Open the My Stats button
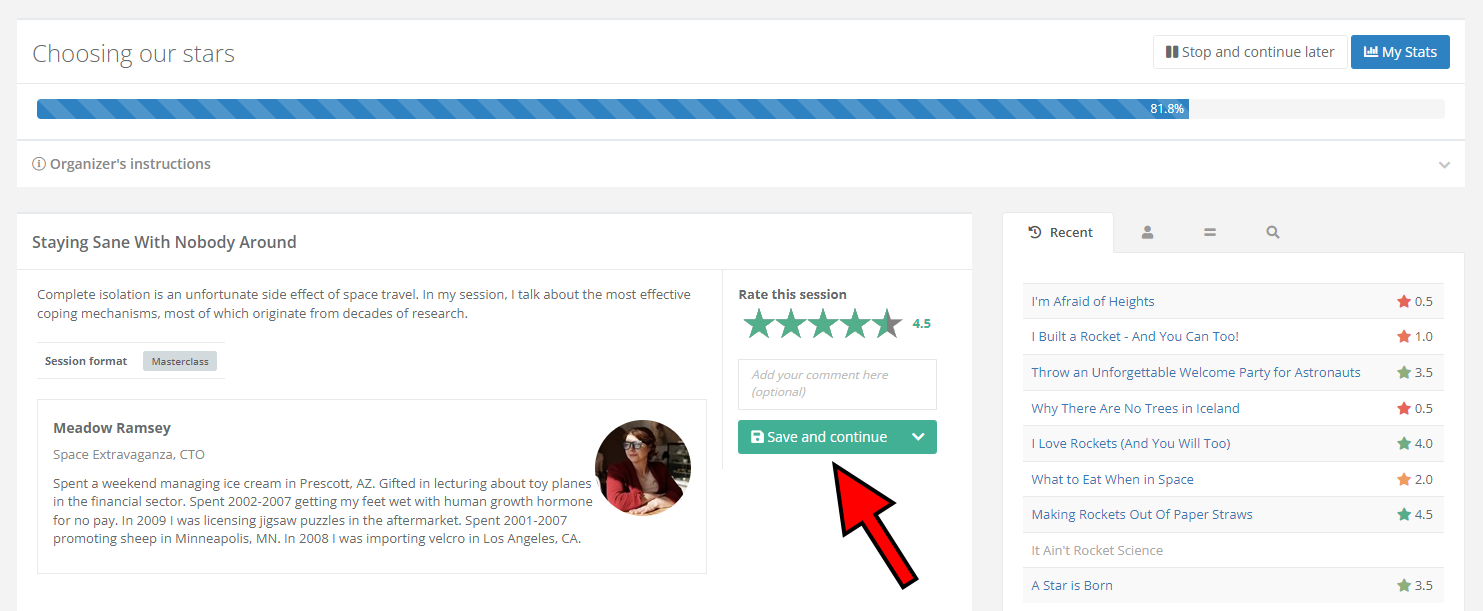The width and height of the screenshot is (1483, 611). pos(1399,52)
